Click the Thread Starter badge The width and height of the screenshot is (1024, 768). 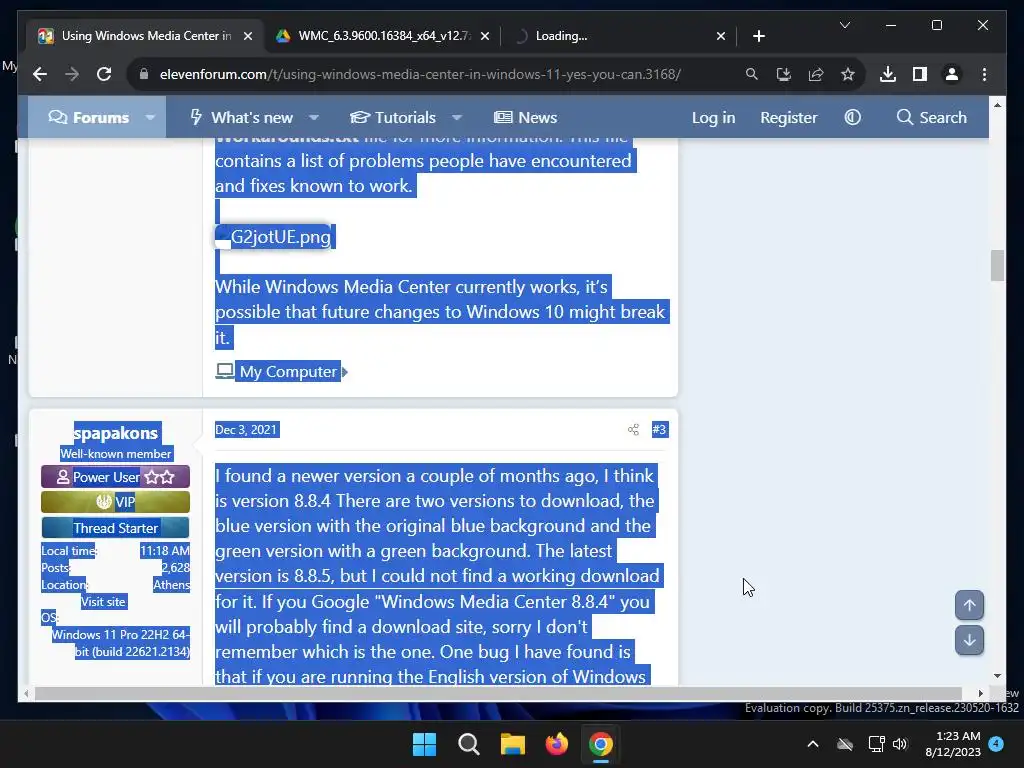(x=116, y=528)
